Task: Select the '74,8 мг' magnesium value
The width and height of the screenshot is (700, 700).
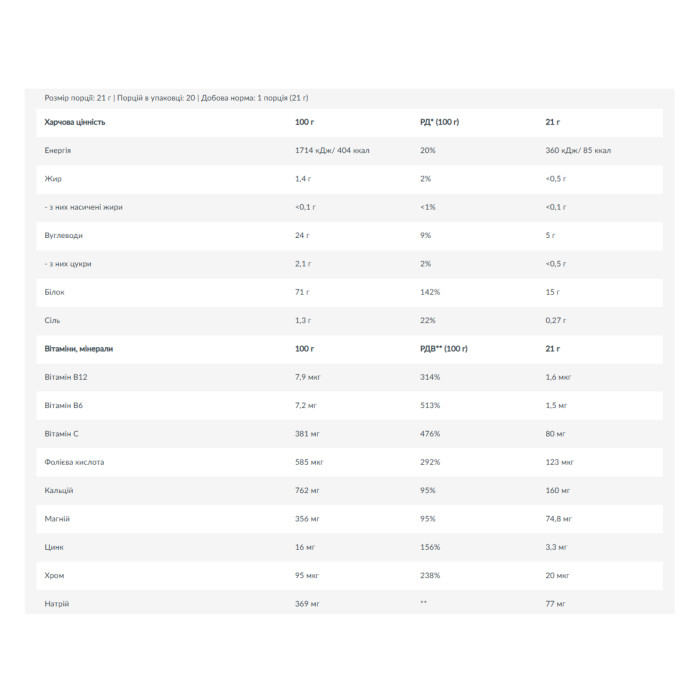Action: click(x=558, y=519)
